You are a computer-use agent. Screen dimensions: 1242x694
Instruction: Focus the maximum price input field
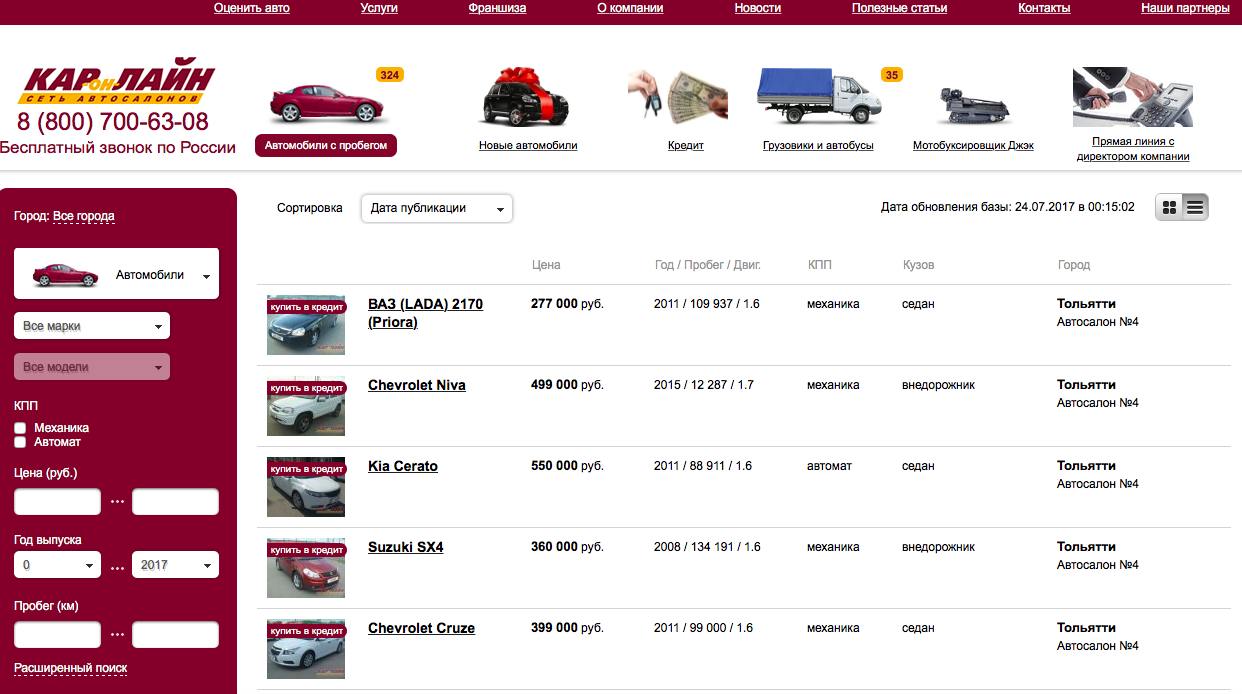(x=175, y=502)
